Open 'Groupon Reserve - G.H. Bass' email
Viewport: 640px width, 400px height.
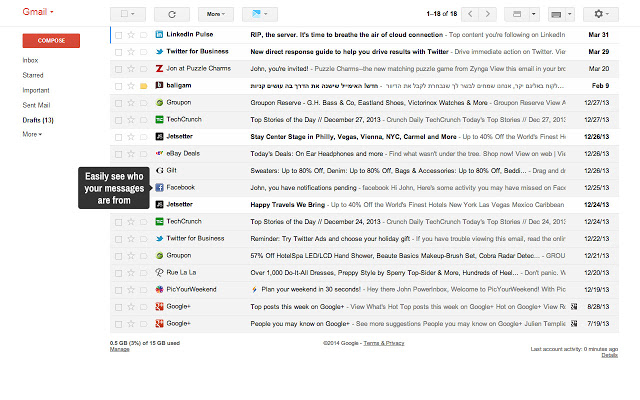click(x=364, y=103)
